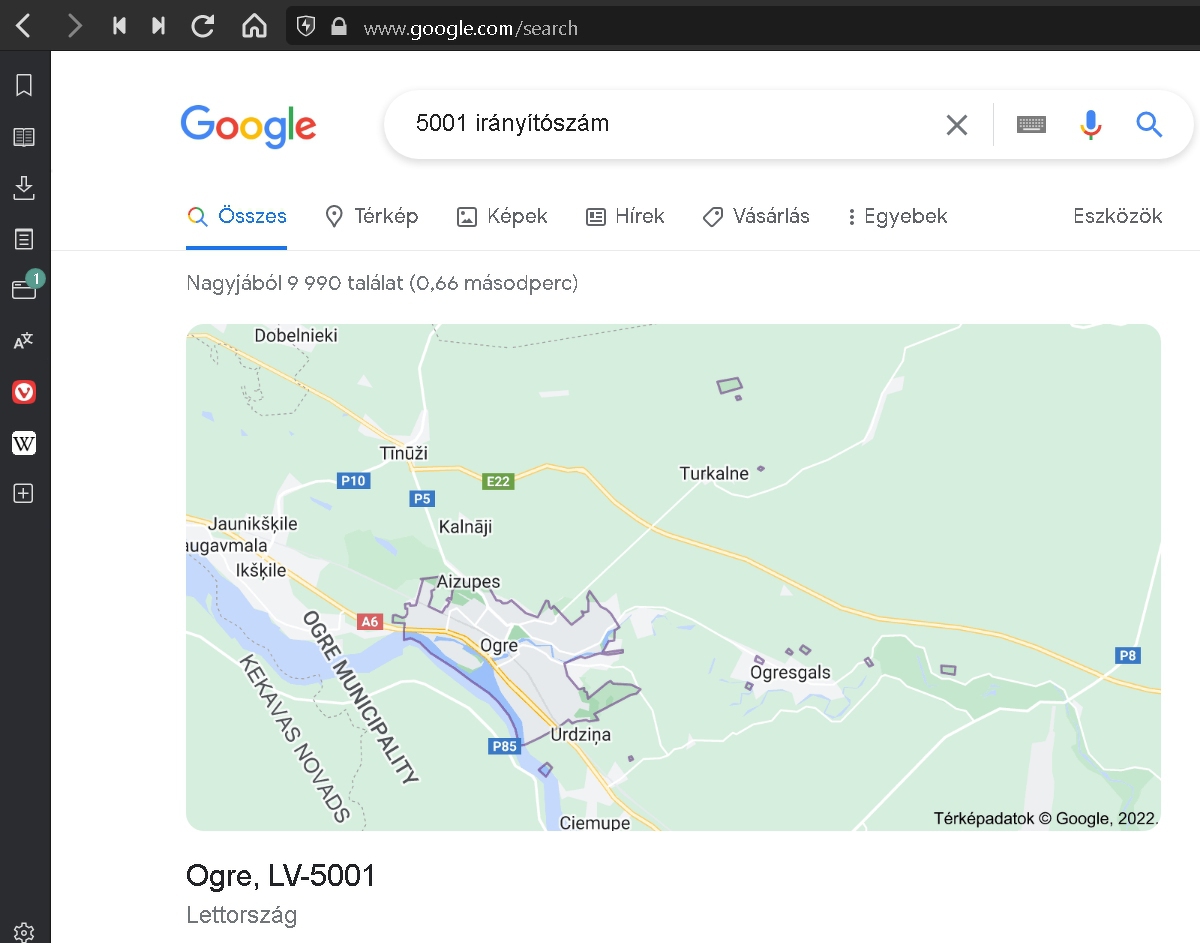Open the tracker blocker shield
1200x943 pixels.
pyautogui.click(x=307, y=27)
